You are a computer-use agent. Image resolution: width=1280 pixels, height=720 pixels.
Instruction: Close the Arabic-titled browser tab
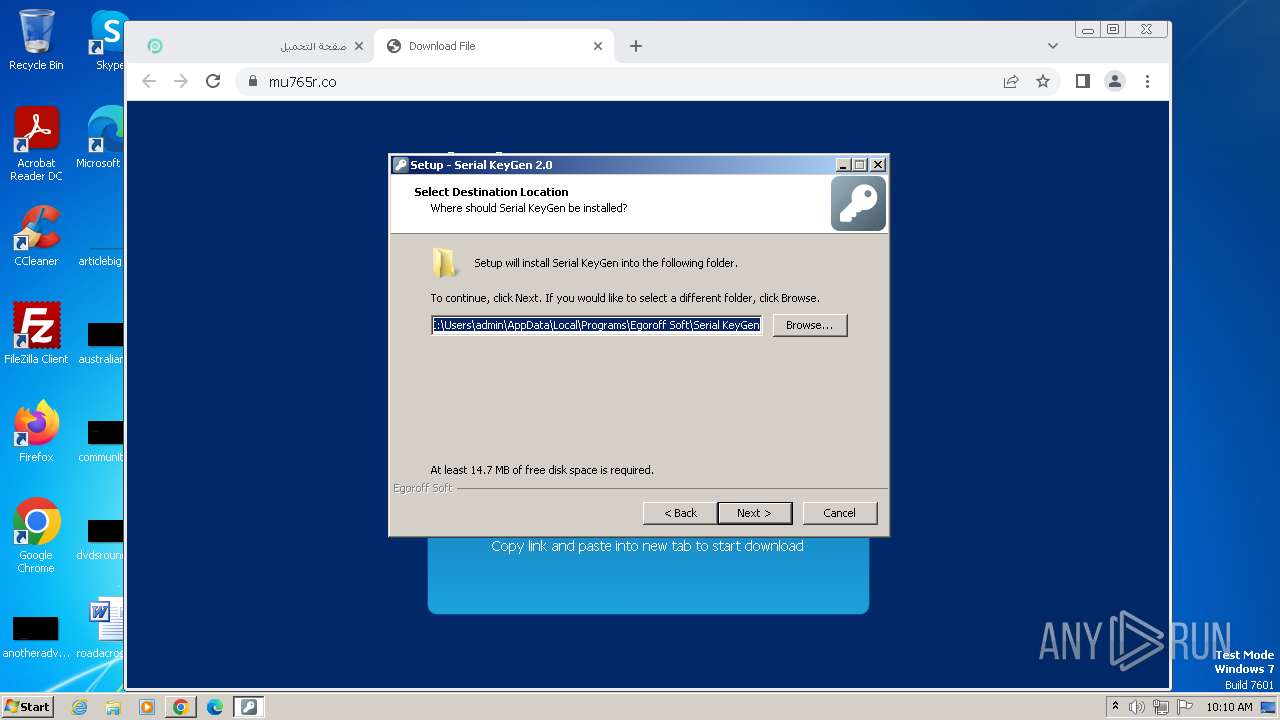(x=359, y=46)
